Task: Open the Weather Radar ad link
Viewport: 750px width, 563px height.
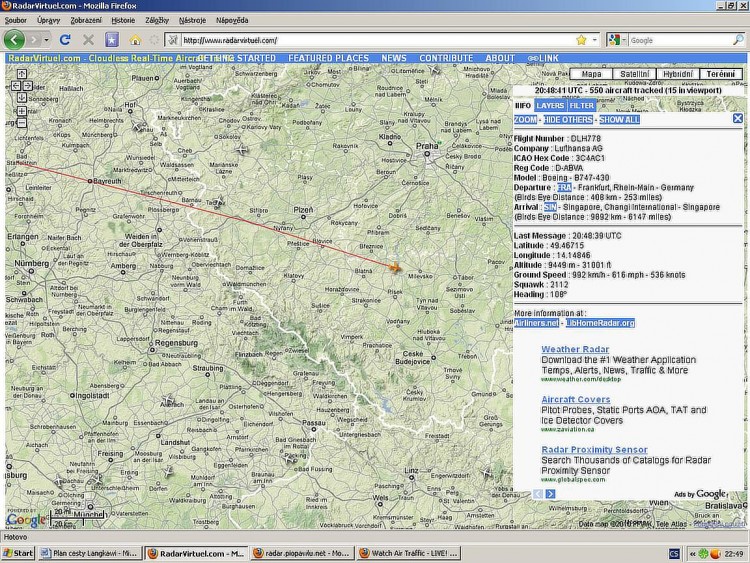Action: (x=575, y=349)
